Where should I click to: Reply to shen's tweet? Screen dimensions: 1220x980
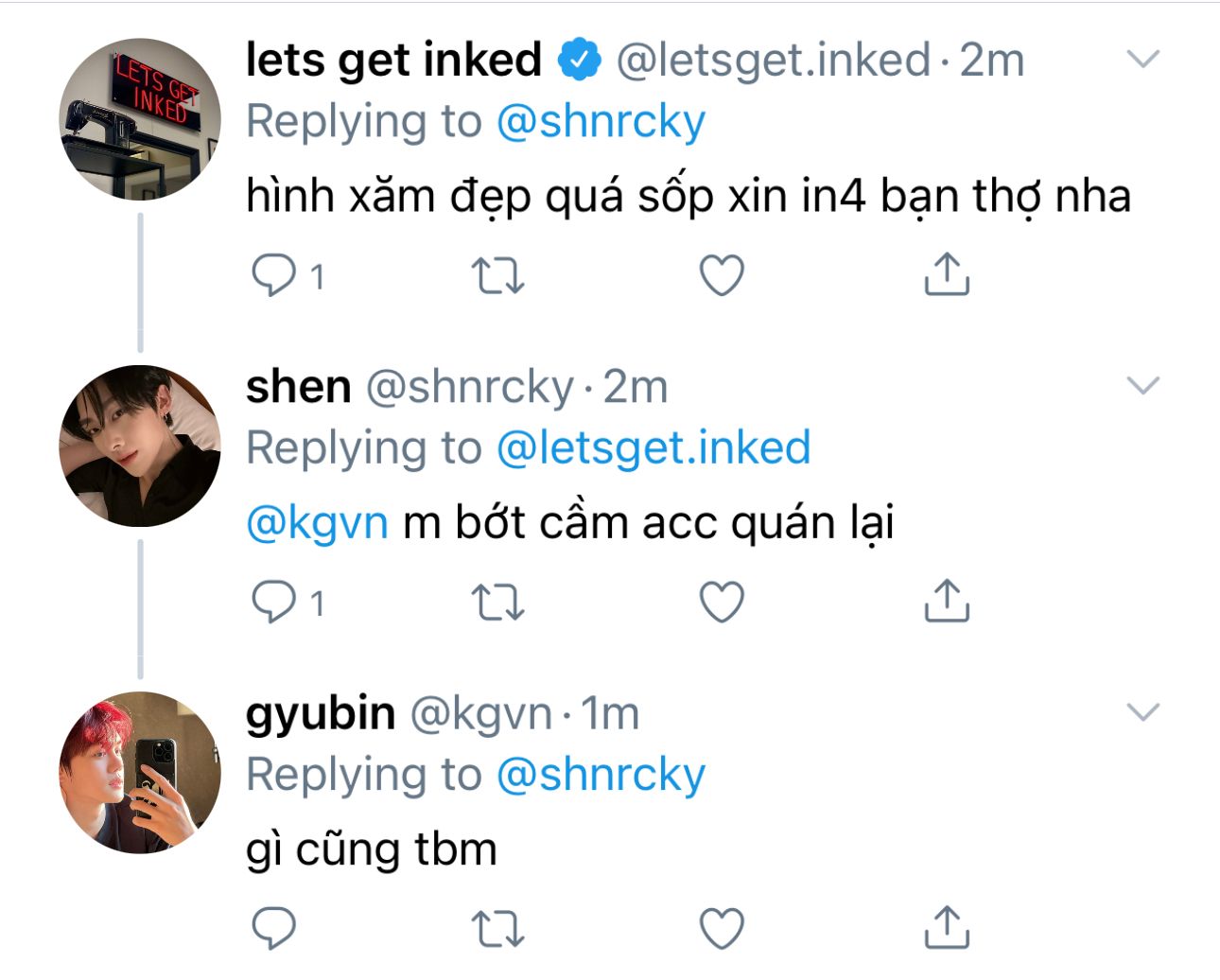[274, 602]
